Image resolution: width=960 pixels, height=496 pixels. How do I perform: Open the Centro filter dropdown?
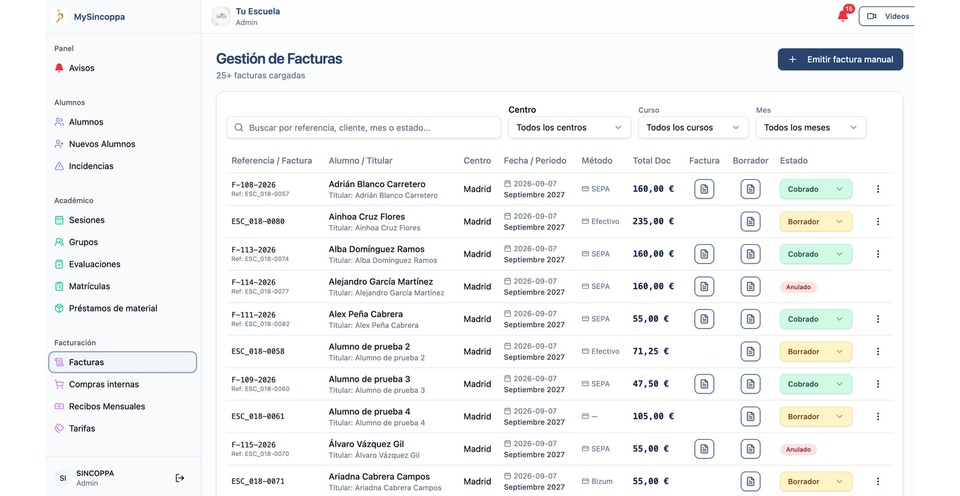[569, 127]
